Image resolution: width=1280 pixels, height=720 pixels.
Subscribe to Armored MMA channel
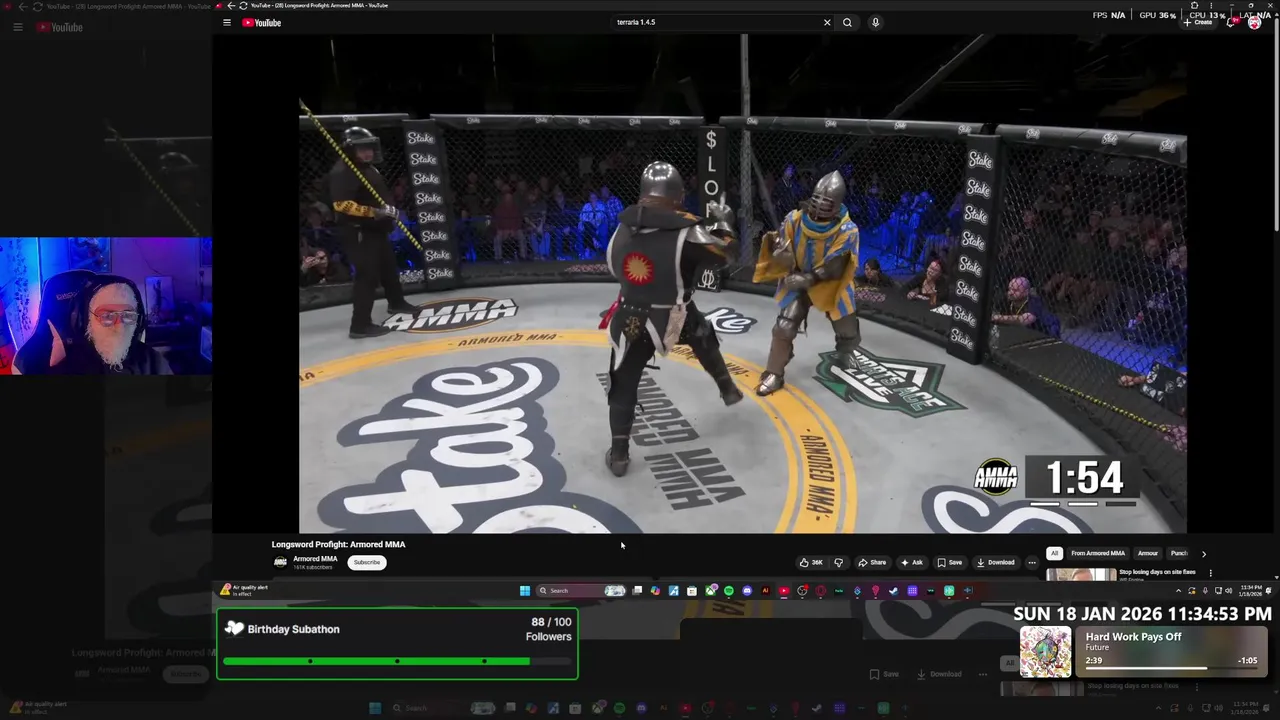click(367, 562)
